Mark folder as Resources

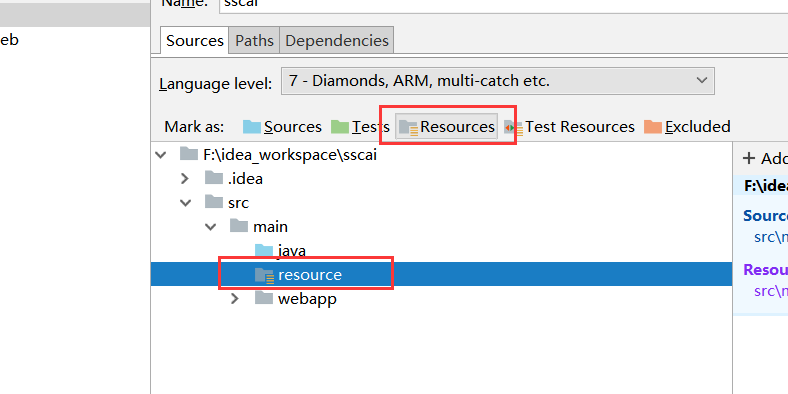pyautogui.click(x=447, y=127)
